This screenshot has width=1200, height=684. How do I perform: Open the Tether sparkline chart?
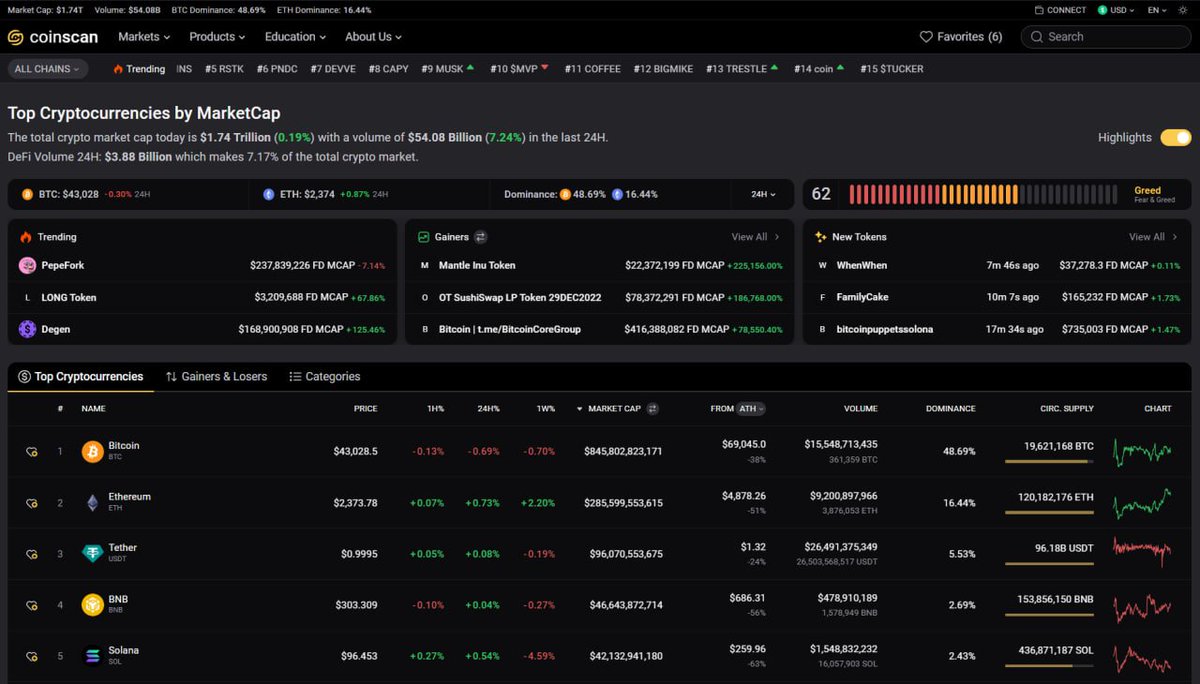click(x=1141, y=553)
